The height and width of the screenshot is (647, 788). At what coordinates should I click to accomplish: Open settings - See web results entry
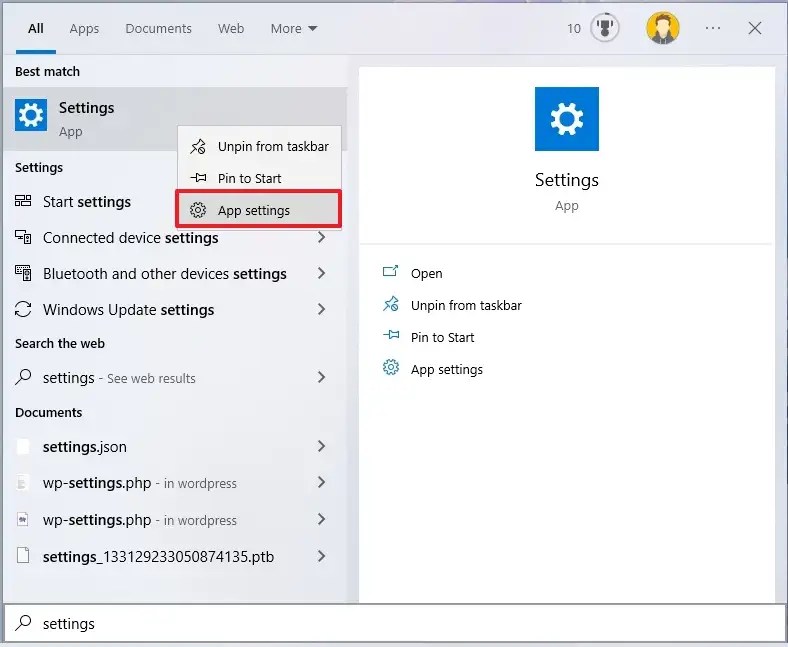pos(175,378)
